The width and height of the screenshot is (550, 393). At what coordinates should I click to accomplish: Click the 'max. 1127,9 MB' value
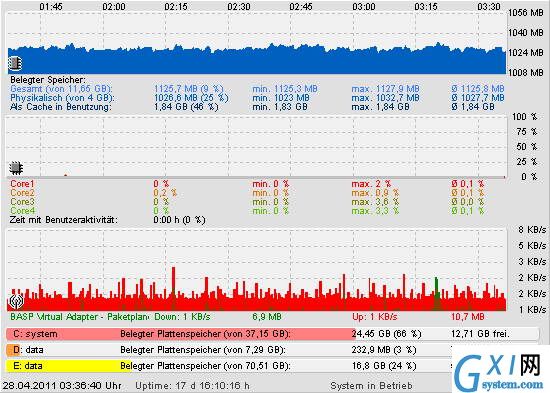[x=385, y=89]
